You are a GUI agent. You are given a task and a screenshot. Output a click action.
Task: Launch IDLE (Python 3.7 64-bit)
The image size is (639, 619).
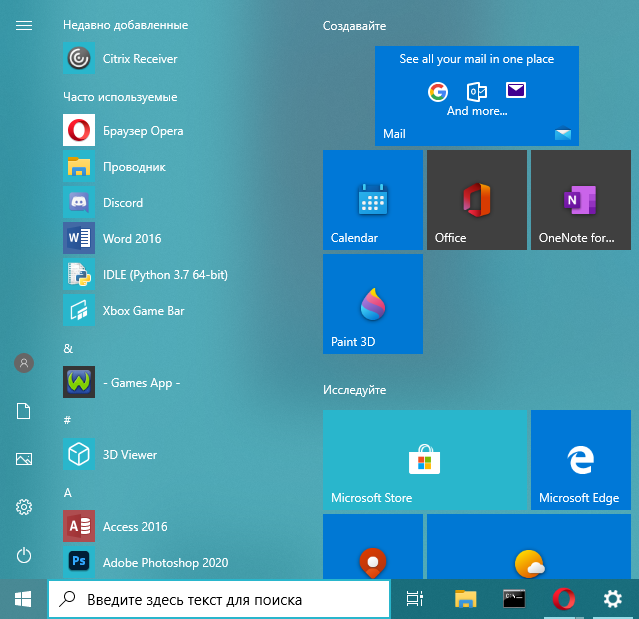[145, 274]
